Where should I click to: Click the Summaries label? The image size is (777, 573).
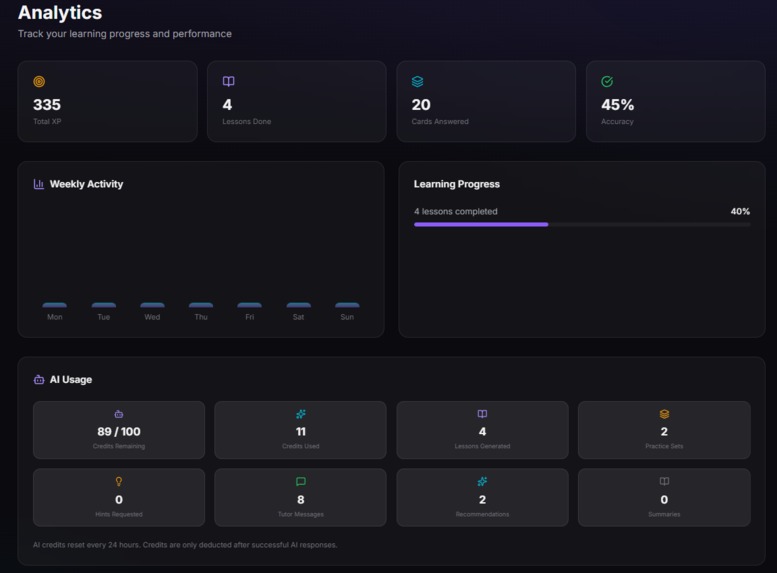pos(665,514)
